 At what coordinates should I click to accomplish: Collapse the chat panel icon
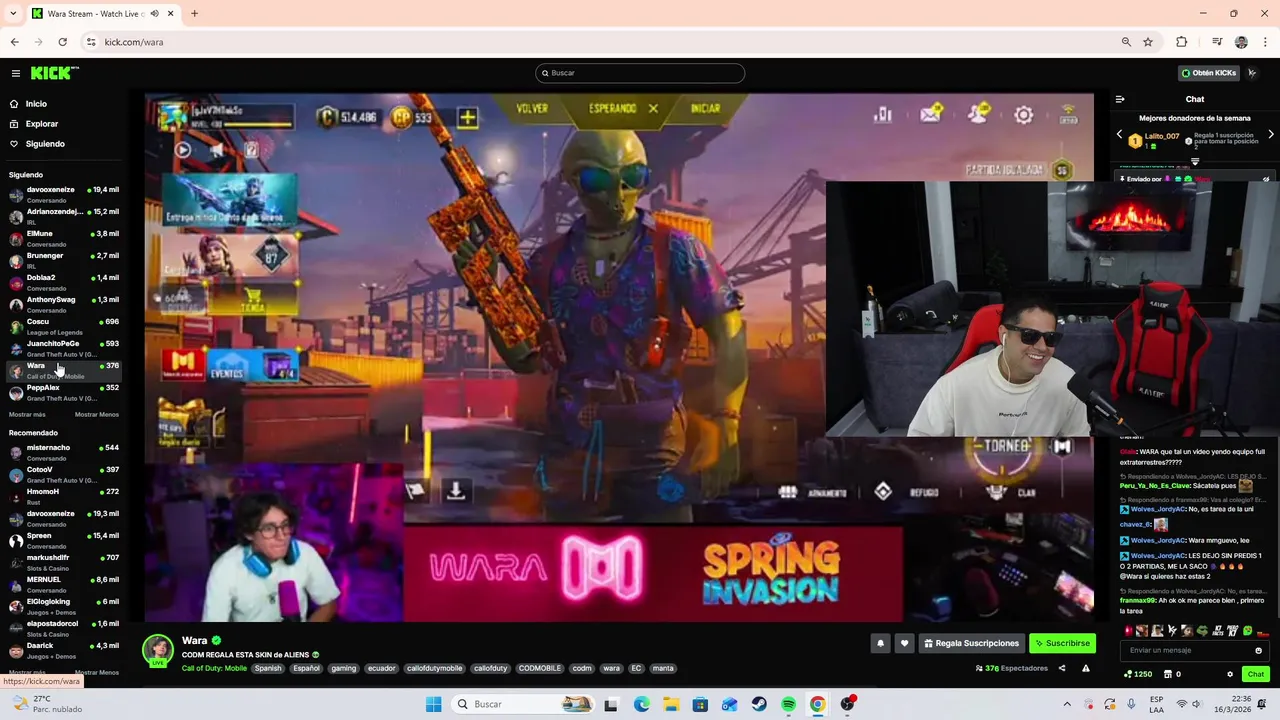pyautogui.click(x=1120, y=99)
